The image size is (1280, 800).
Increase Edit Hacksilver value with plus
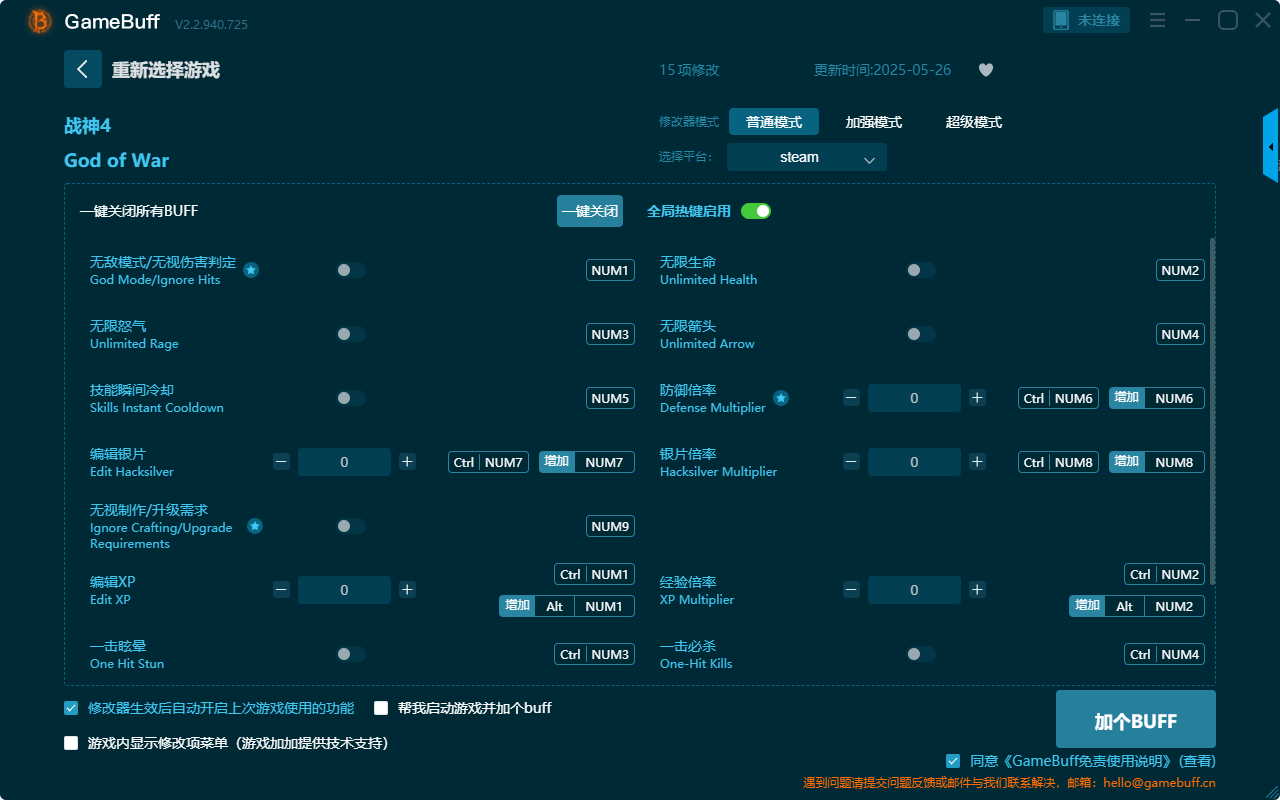[x=407, y=462]
